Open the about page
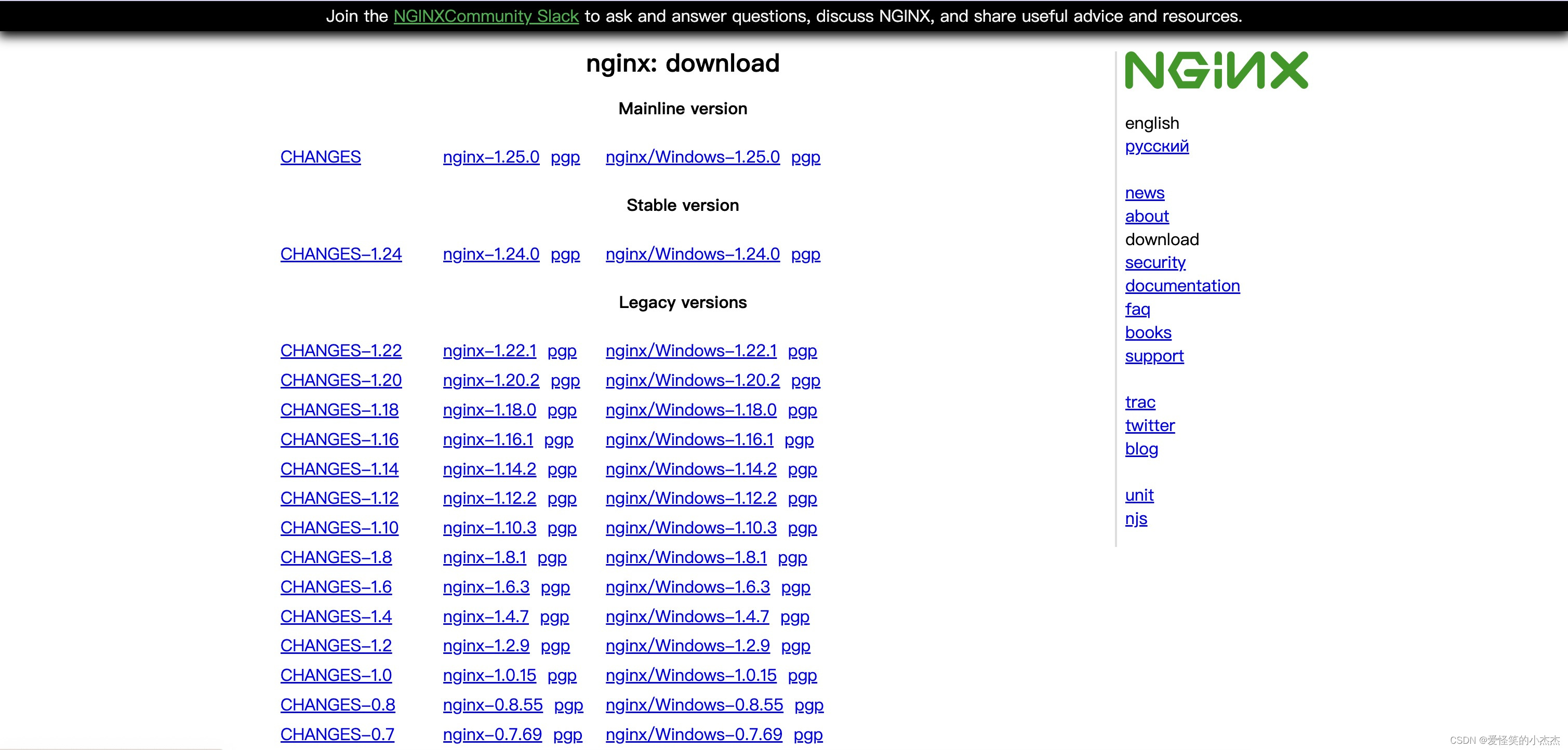 pyautogui.click(x=1147, y=216)
